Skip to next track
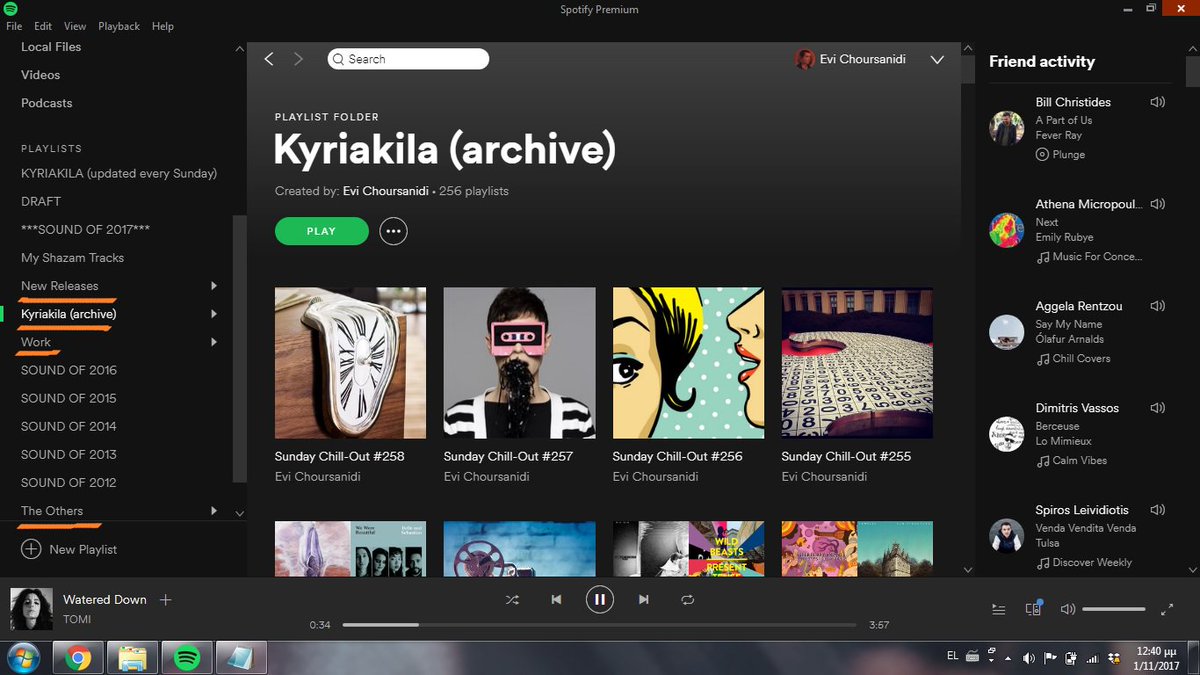The image size is (1200, 675). point(643,600)
